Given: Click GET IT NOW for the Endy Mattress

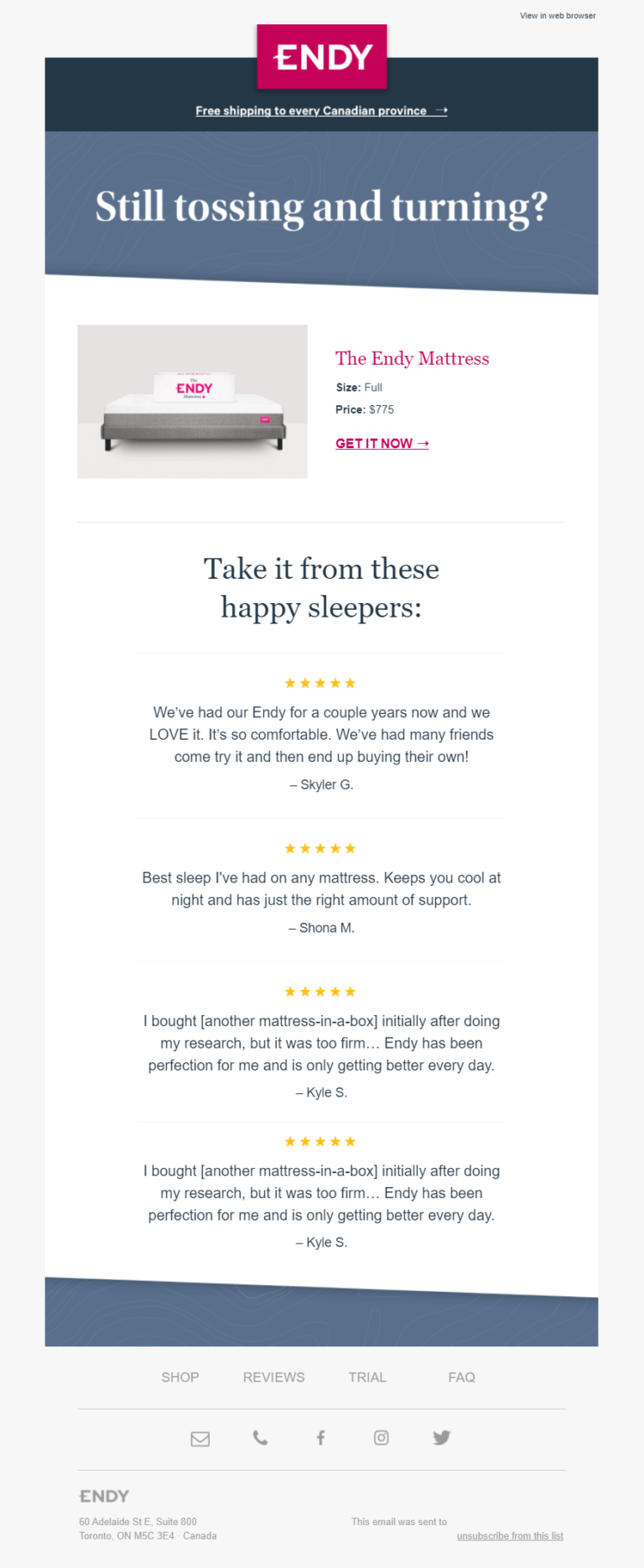Looking at the screenshot, I should click(375, 443).
